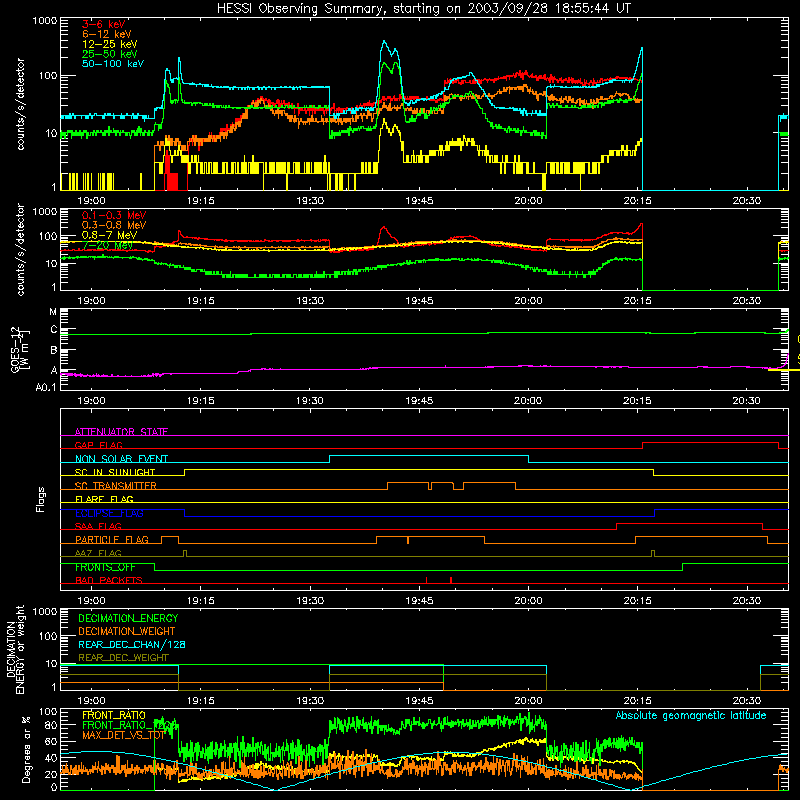
Task: Select the FLARE_FLAG label
Action: tap(104, 499)
